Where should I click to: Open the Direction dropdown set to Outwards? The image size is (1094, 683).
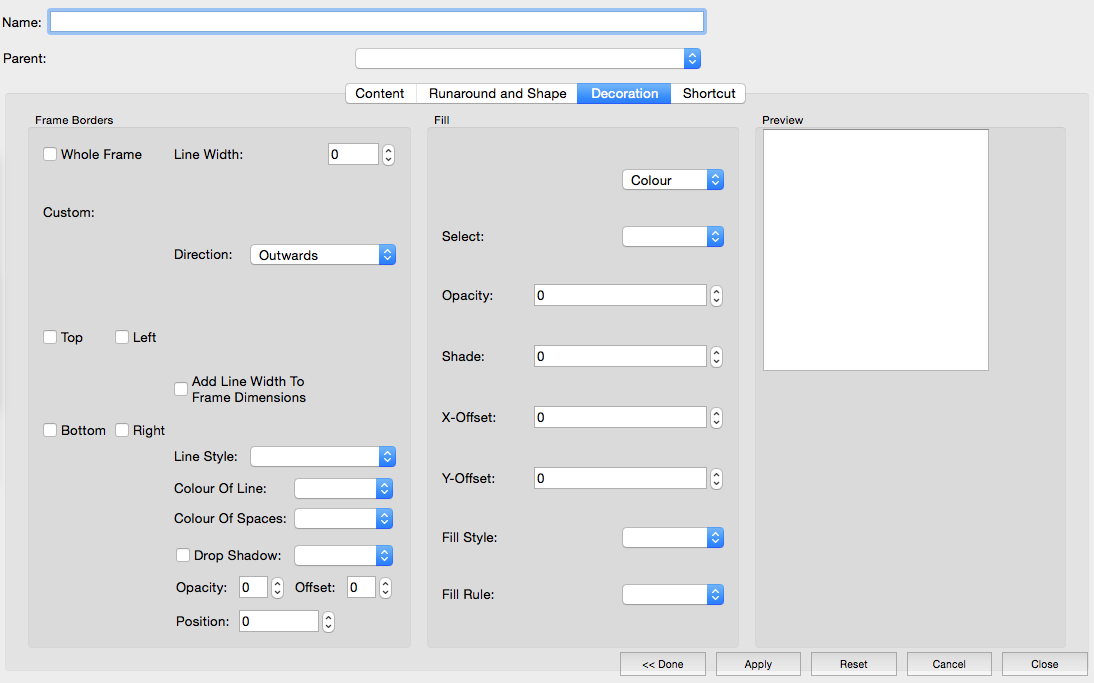coord(322,255)
